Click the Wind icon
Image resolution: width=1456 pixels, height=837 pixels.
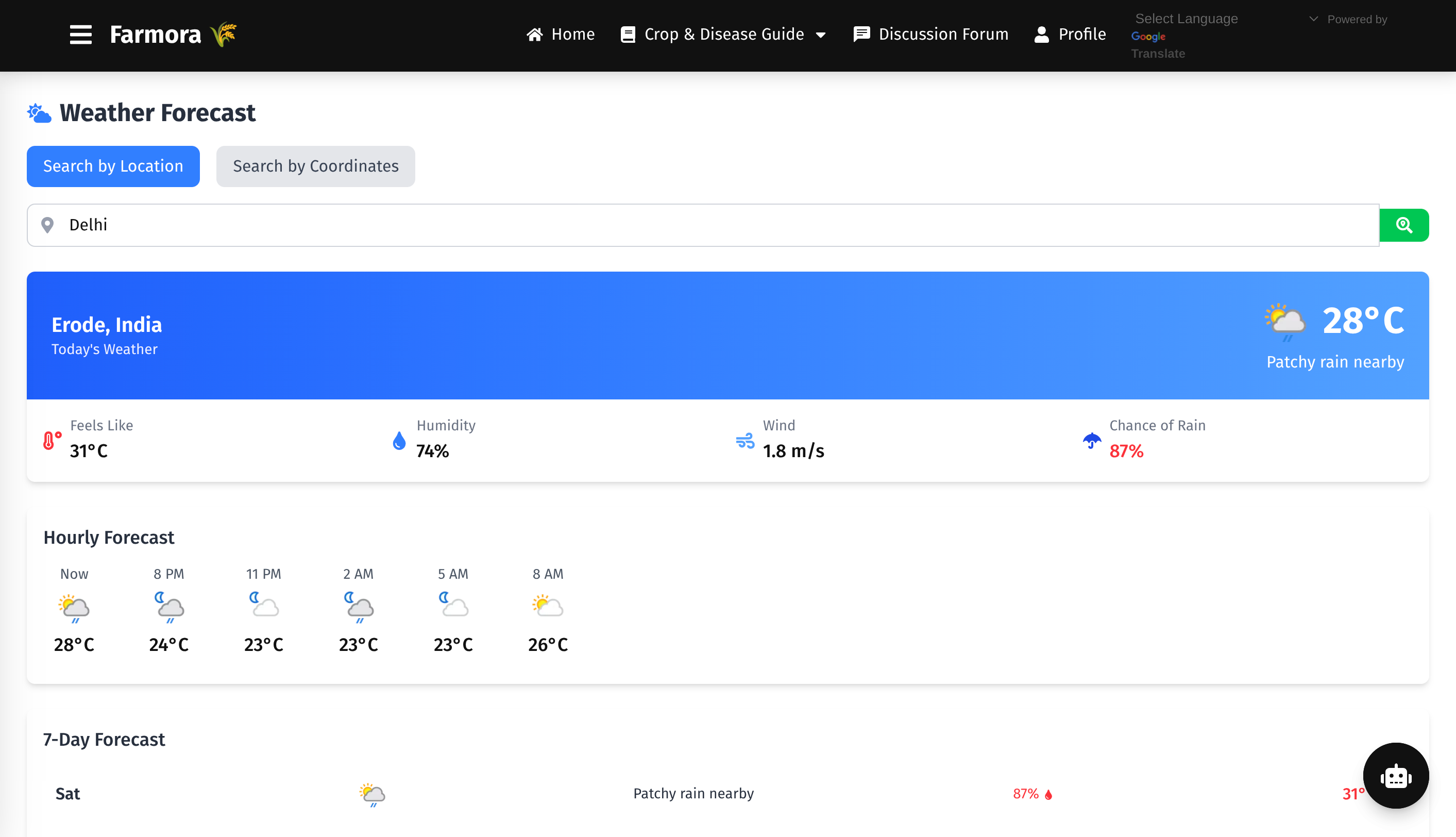pos(745,441)
